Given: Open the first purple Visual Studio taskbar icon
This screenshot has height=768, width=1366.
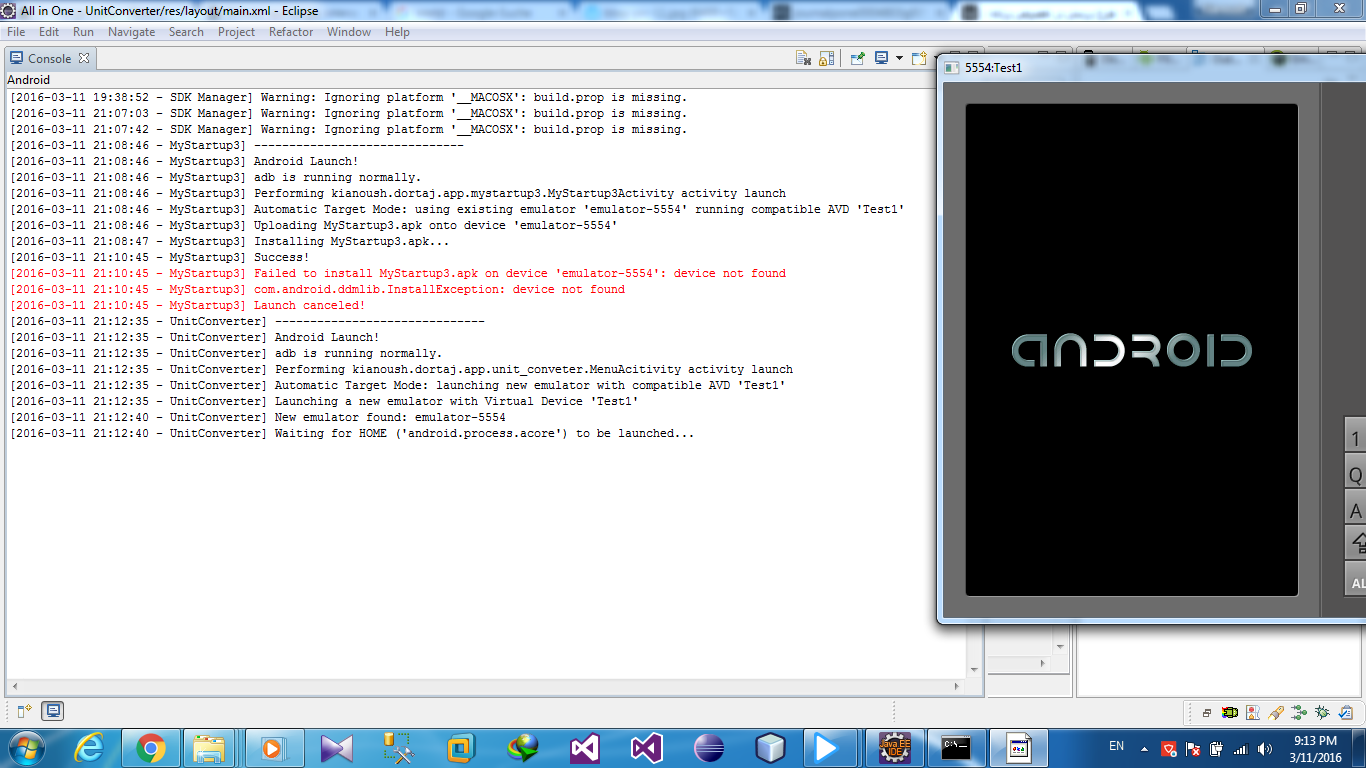Looking at the screenshot, I should coord(584,748).
